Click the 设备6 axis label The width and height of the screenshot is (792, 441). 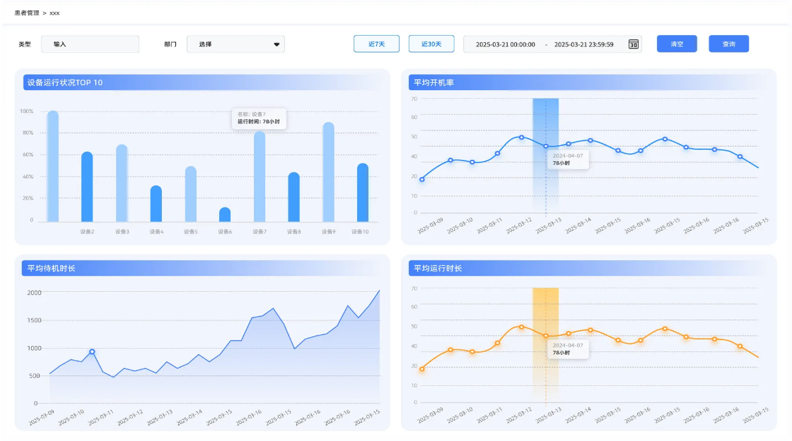click(x=225, y=232)
